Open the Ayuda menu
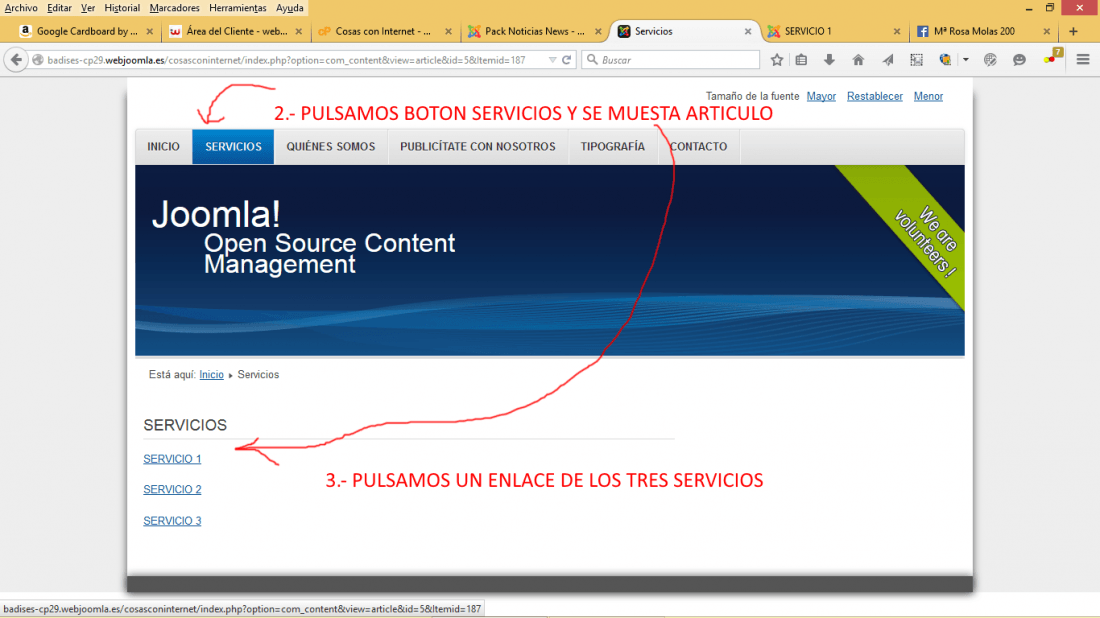 tap(290, 8)
